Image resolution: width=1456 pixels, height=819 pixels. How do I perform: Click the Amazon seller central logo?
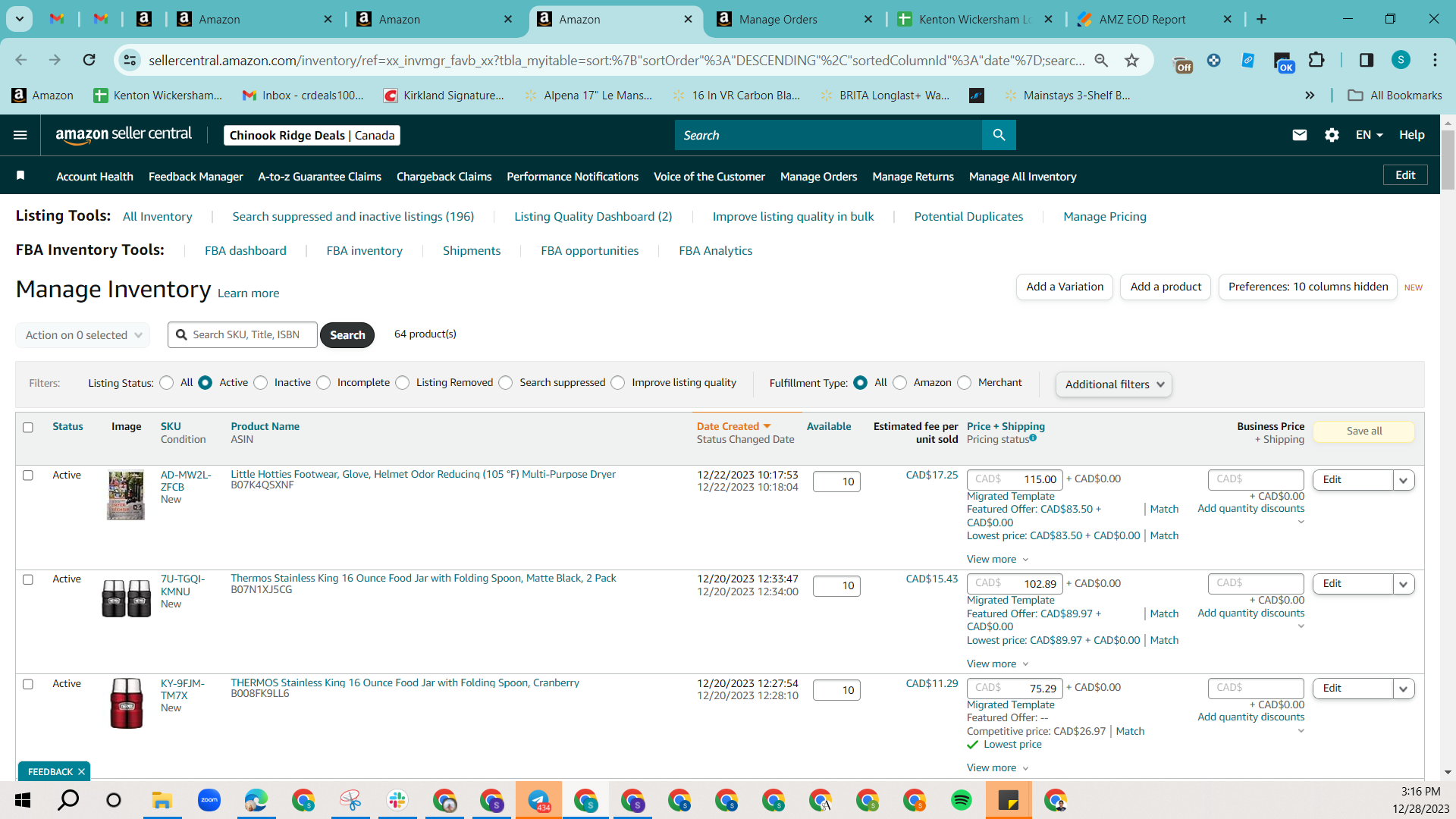[124, 135]
